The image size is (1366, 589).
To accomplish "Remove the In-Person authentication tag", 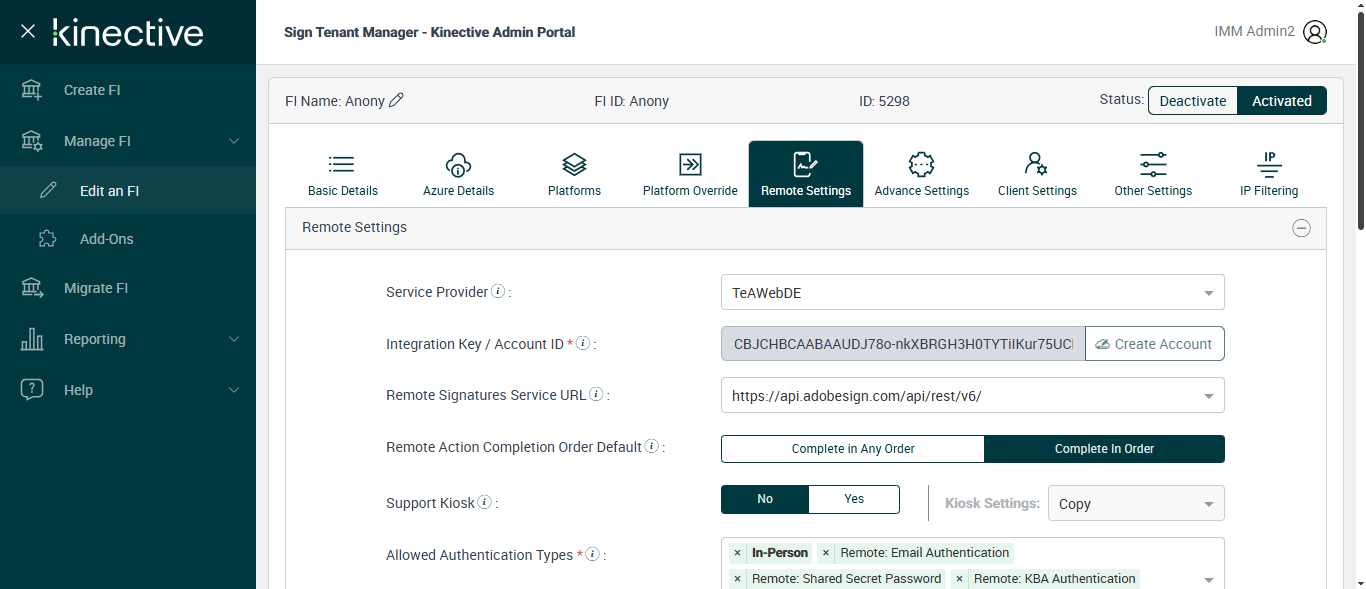I will 737,553.
